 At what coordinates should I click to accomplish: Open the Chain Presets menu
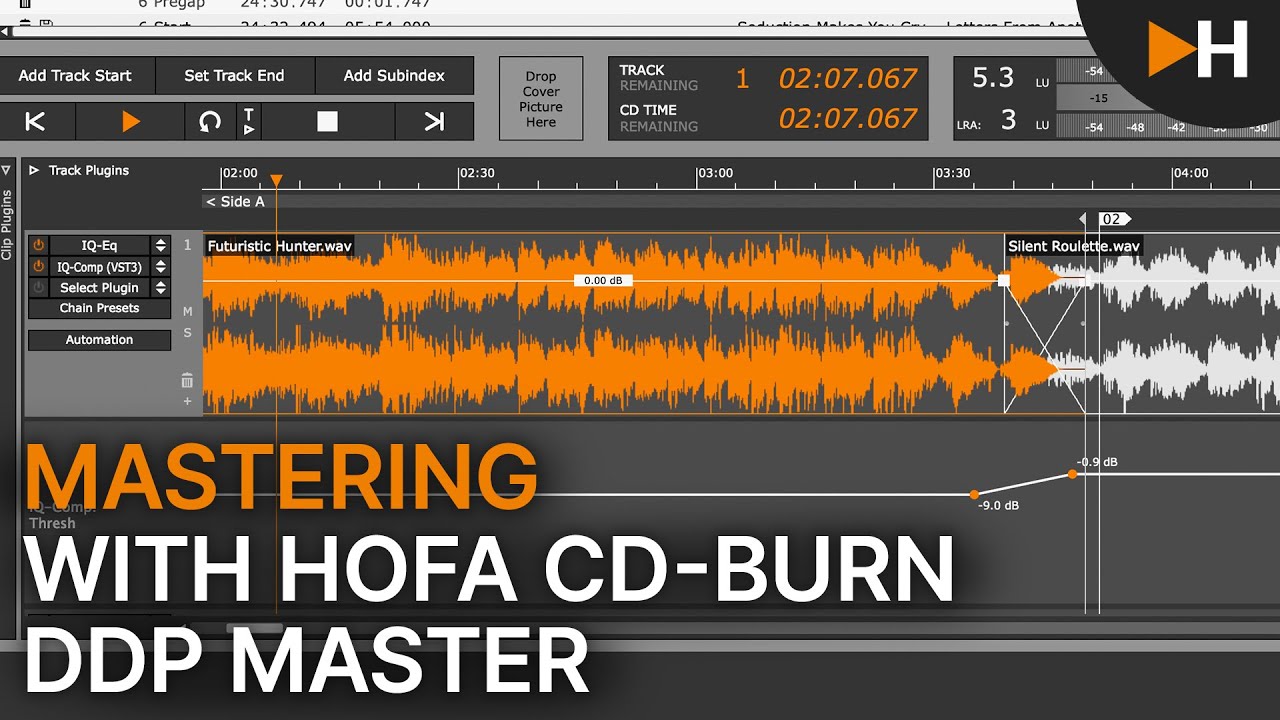tap(99, 308)
